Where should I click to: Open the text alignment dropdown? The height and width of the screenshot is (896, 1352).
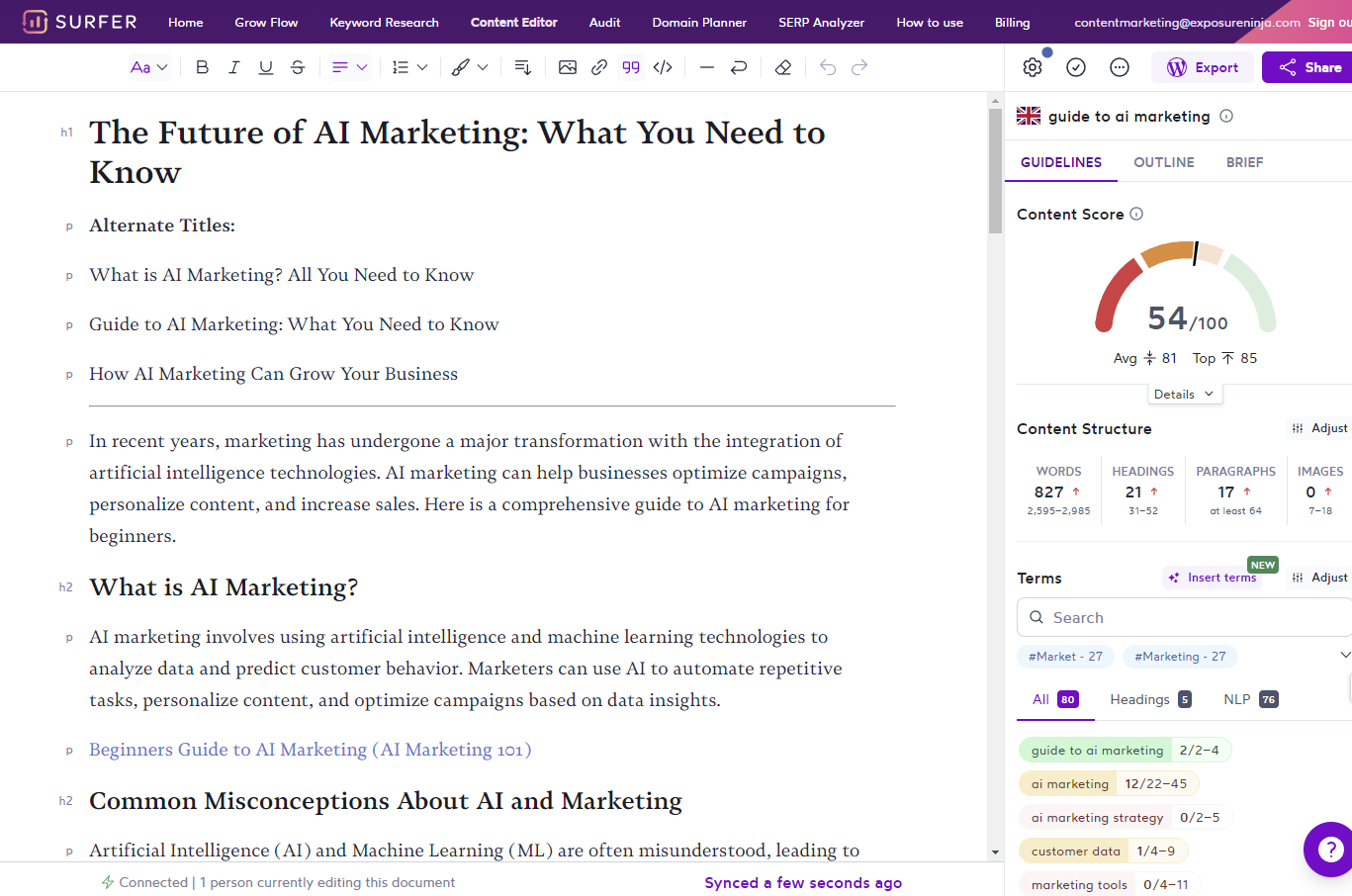349,67
